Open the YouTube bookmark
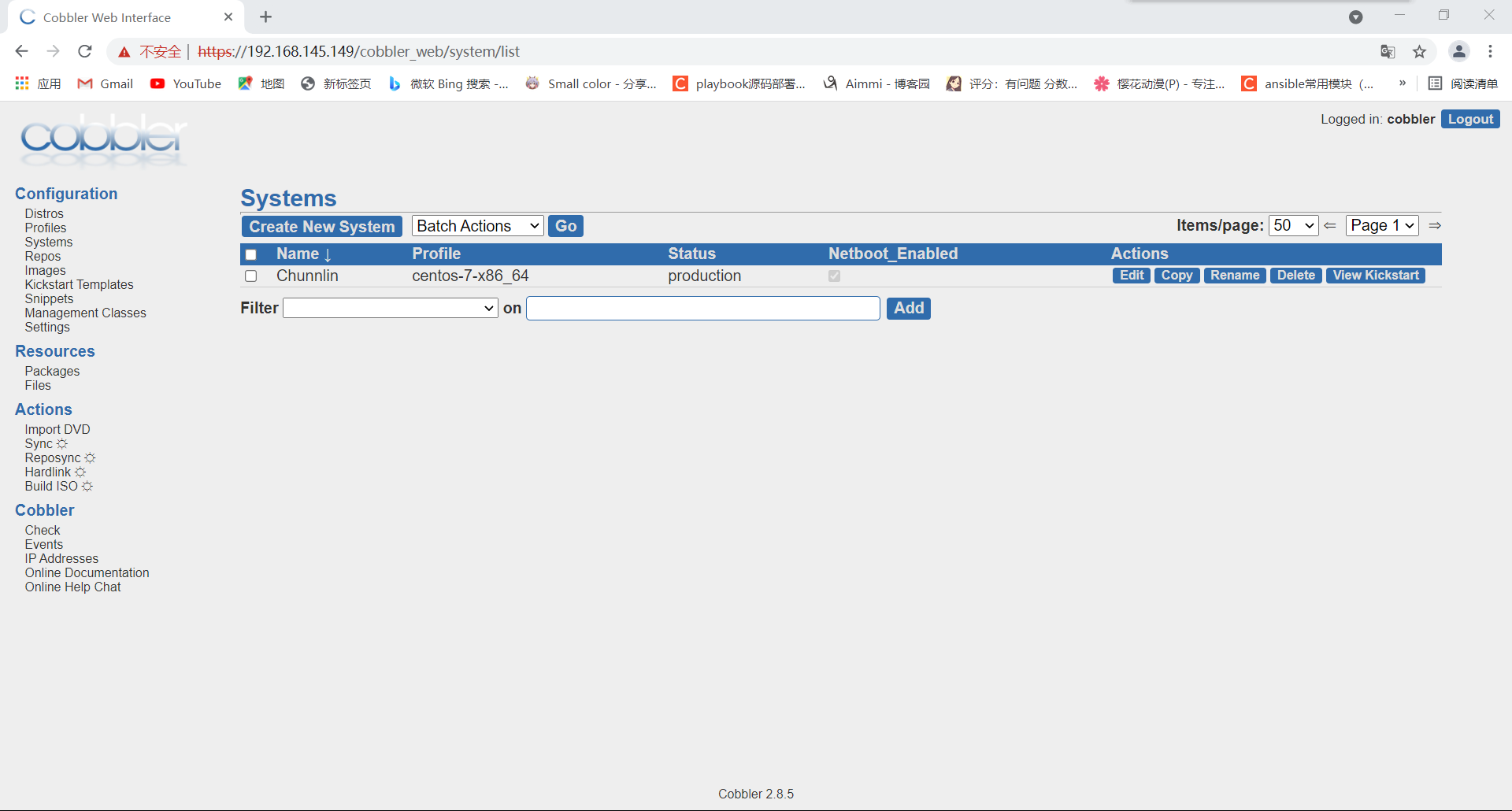Image resolution: width=1512 pixels, height=811 pixels. click(186, 83)
